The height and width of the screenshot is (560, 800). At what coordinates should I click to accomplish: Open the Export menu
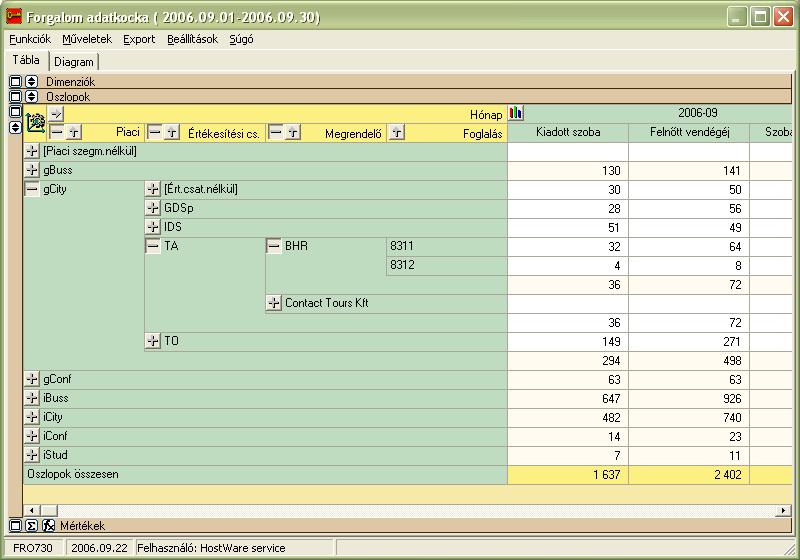click(139, 39)
